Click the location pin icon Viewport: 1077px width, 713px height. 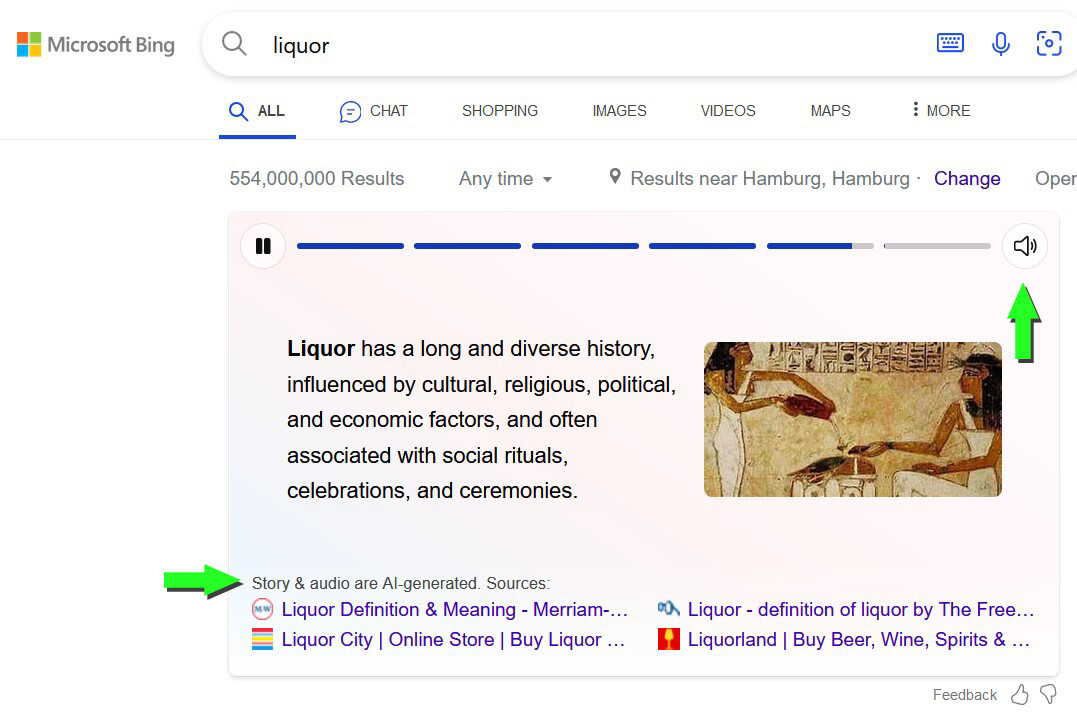click(x=615, y=177)
